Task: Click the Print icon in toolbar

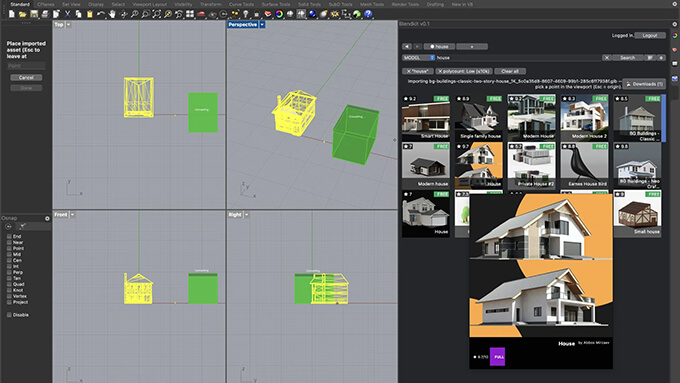Action: 45,14
